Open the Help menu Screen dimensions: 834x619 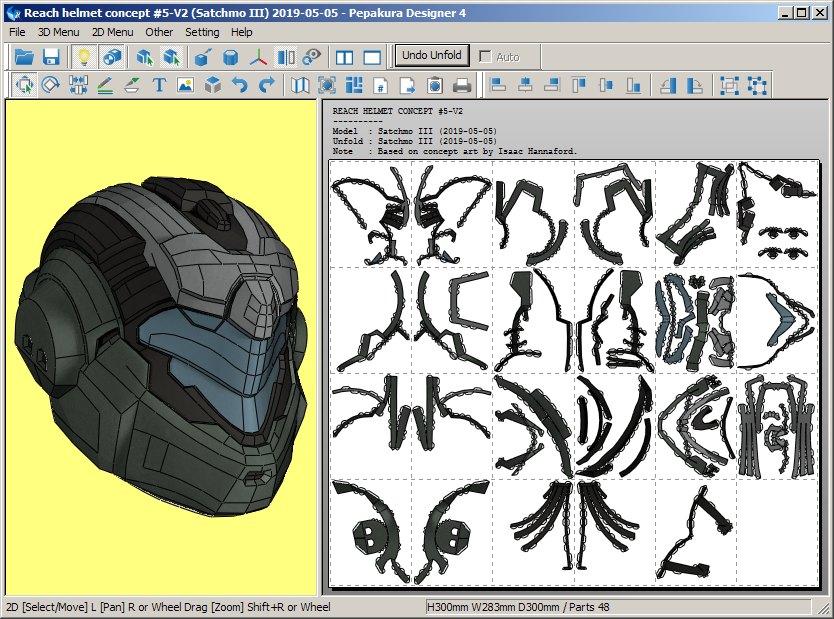coord(241,32)
